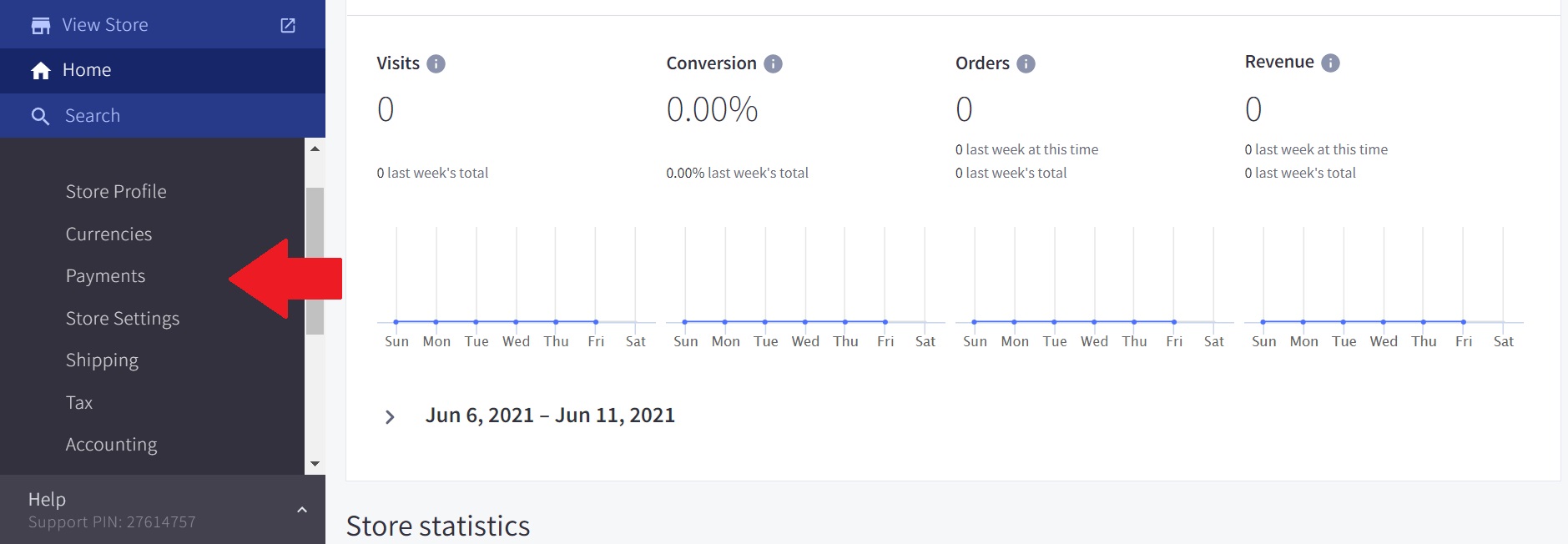The image size is (1568, 544).
Task: Click Friday data point on Visits chart
Action: [596, 322]
